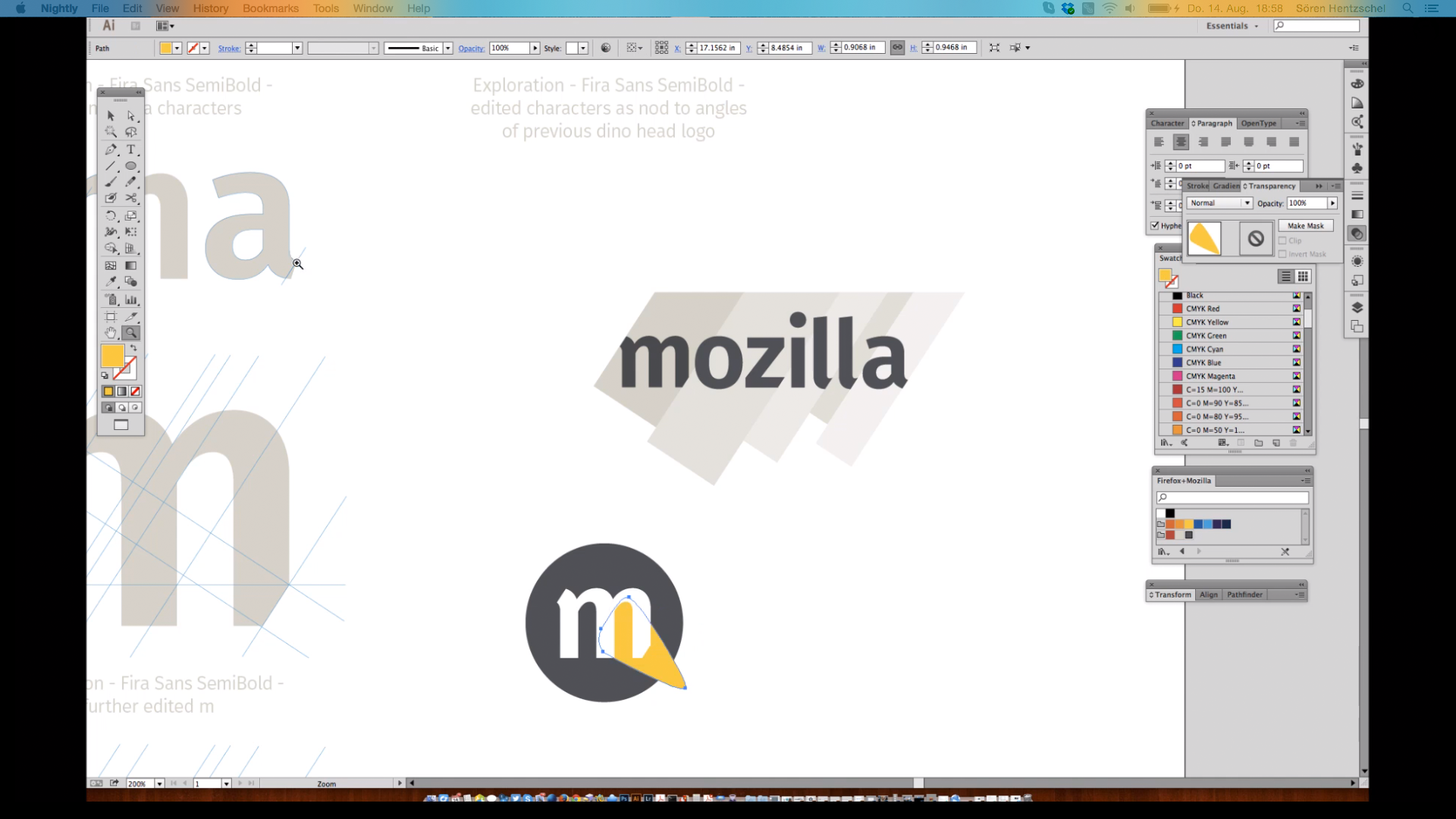
Task: Activate the Scissors tool
Action: (130, 198)
